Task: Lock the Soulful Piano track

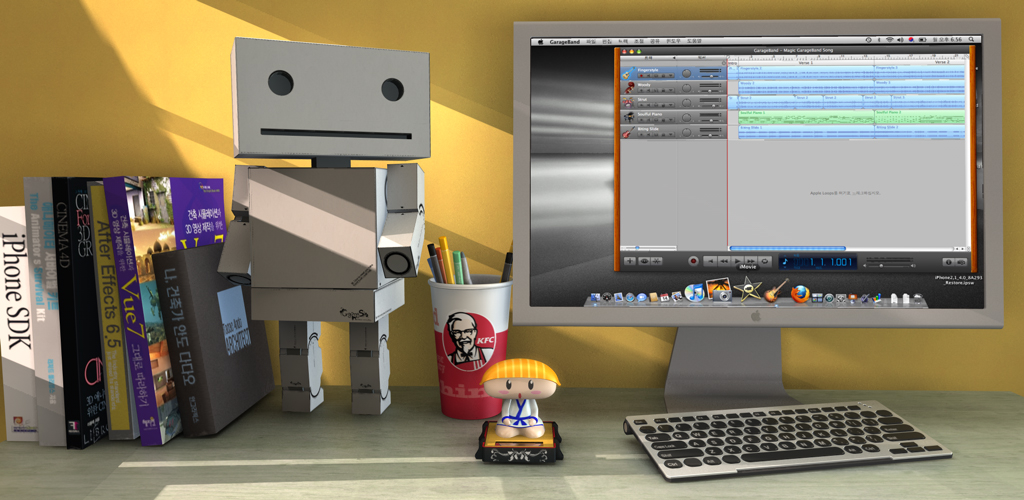Action: click(664, 119)
